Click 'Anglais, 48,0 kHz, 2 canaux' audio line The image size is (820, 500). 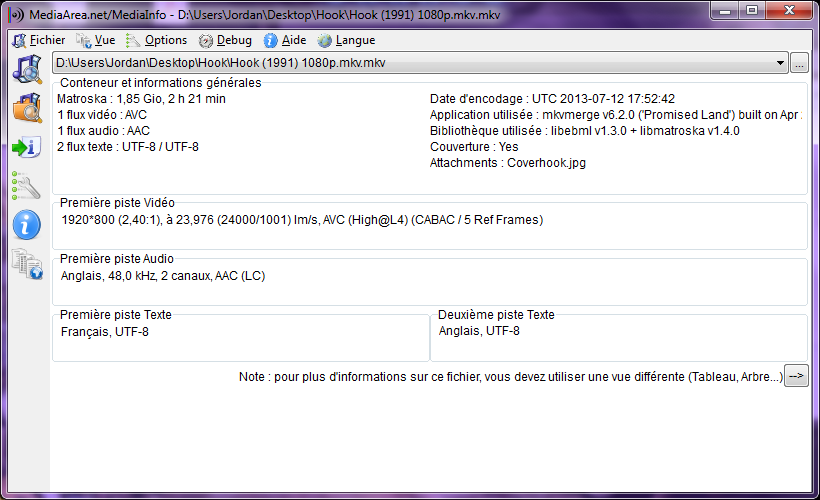pos(163,276)
